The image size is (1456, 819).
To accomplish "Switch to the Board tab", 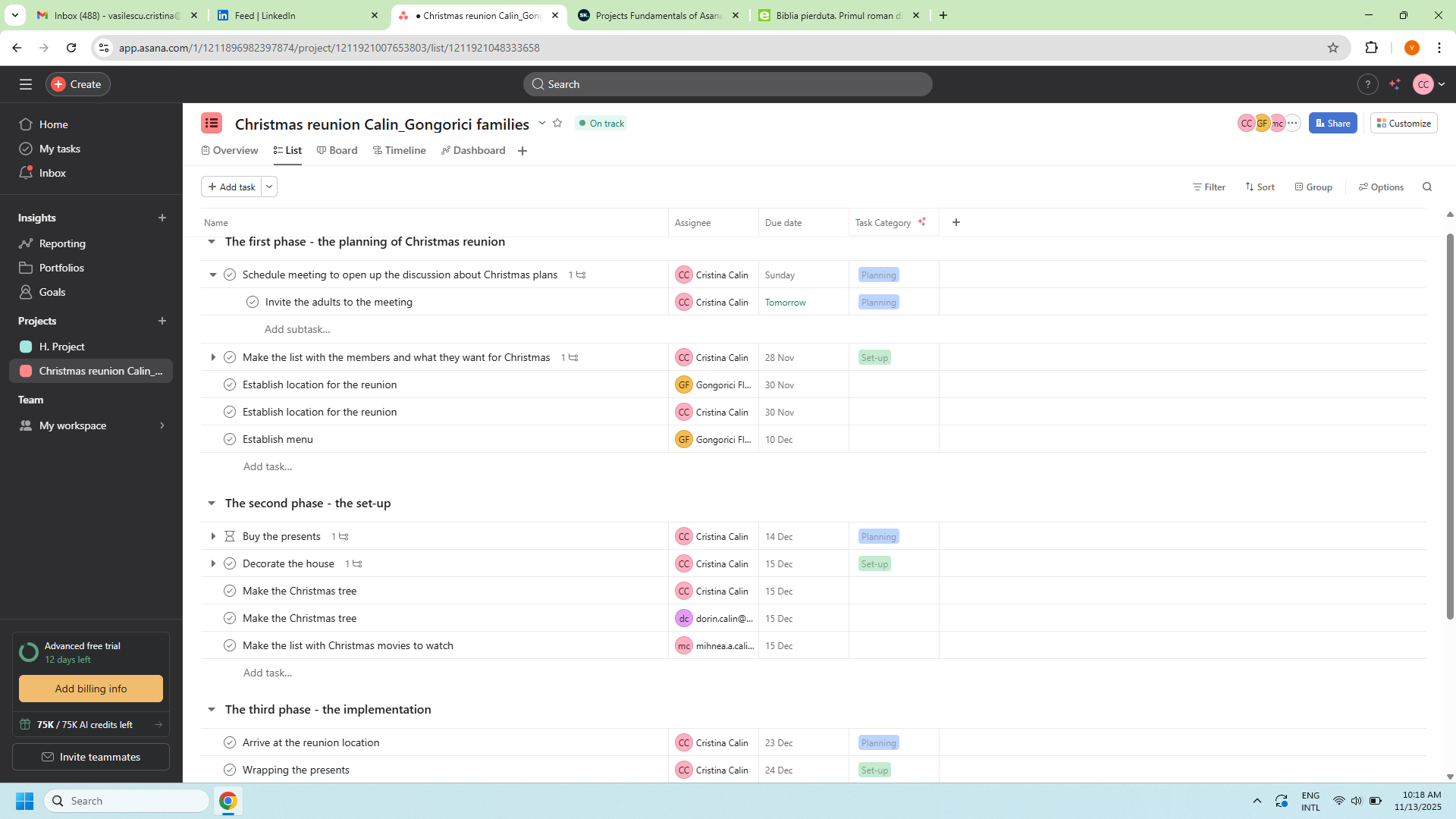I will [337, 150].
